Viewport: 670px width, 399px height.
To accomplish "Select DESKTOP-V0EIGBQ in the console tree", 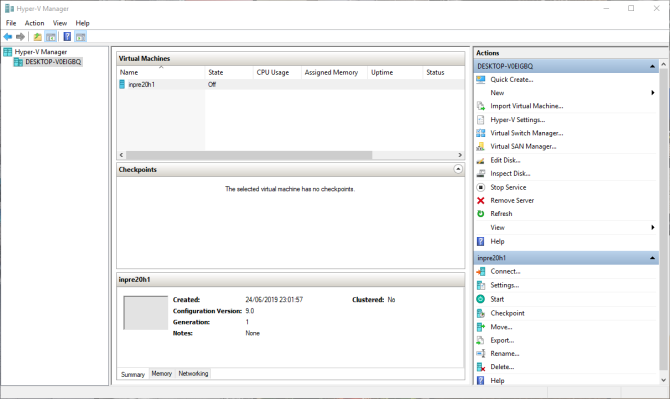I will (x=53, y=62).
